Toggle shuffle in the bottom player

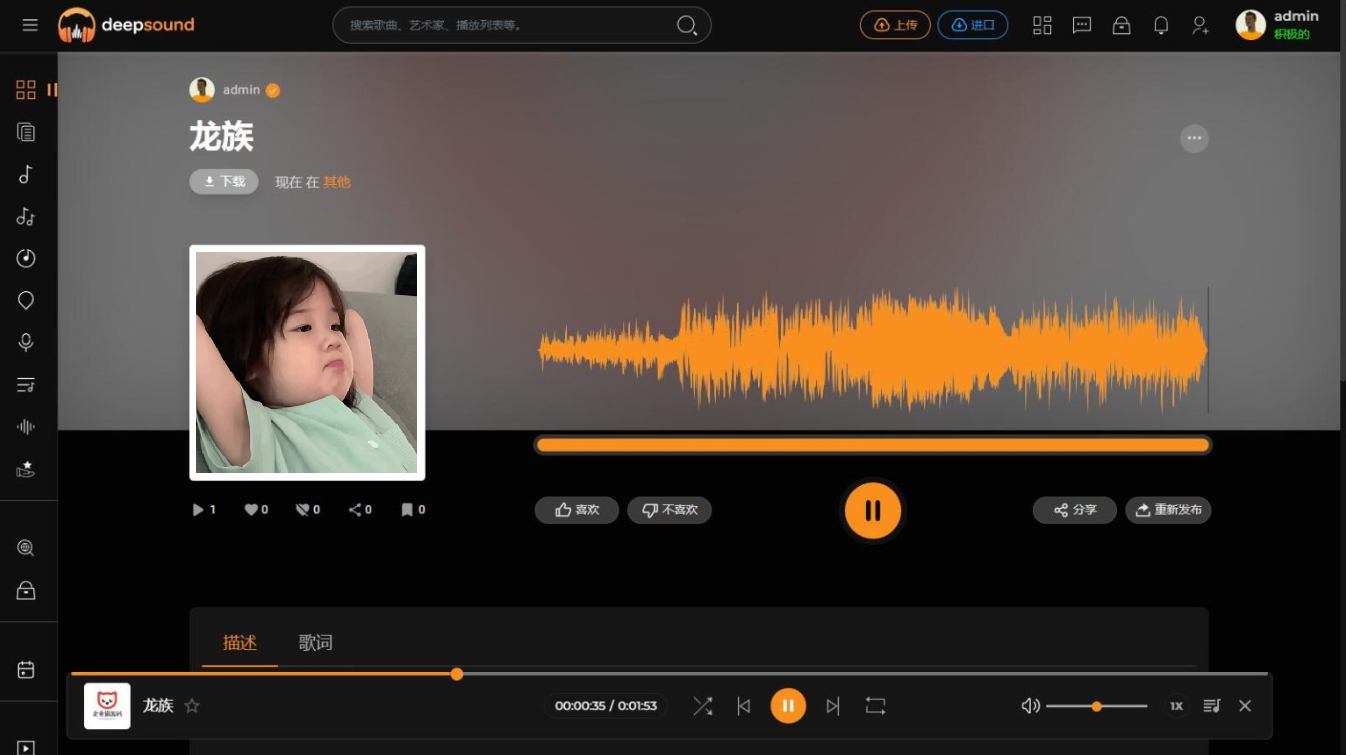point(703,706)
